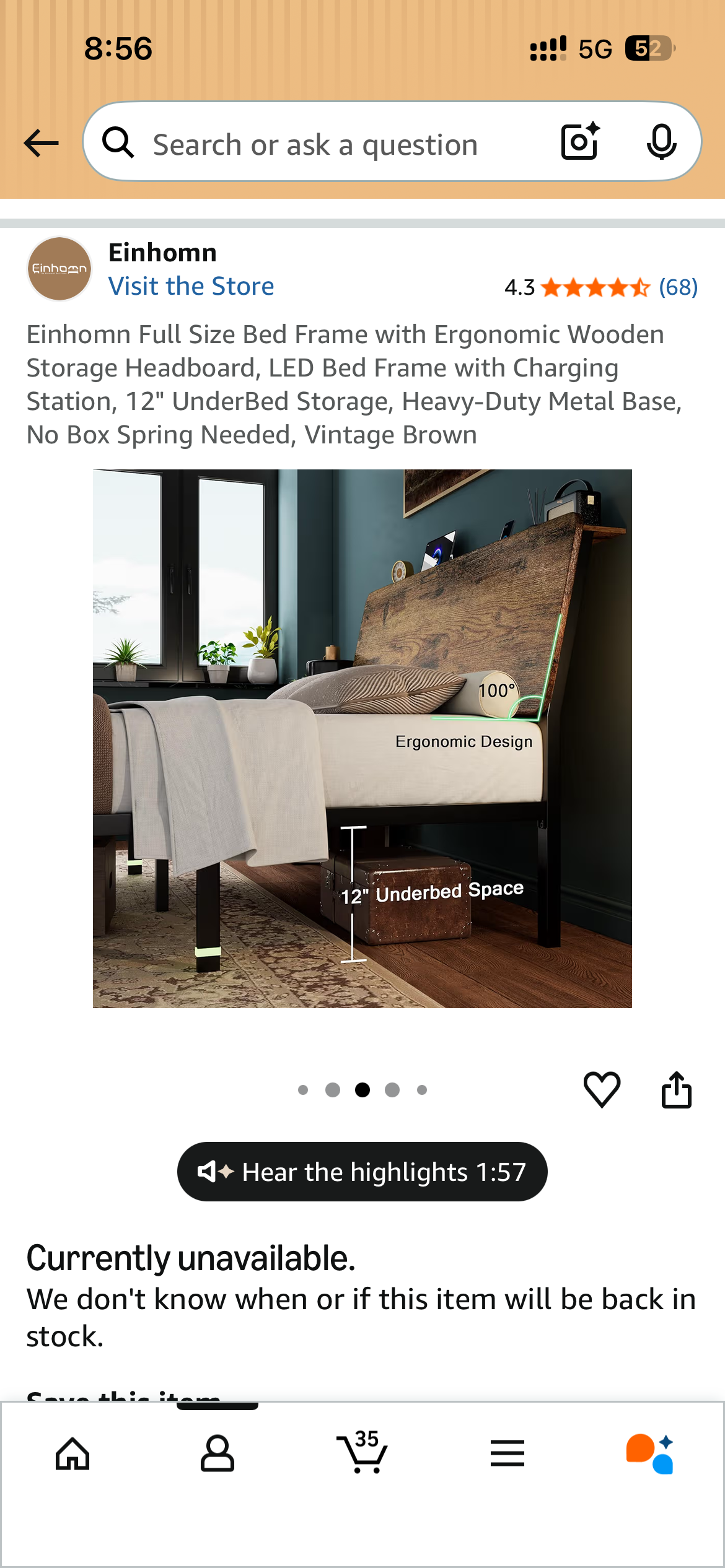This screenshot has width=725, height=1568.
Task: Open camera lens search icon
Action: pyautogui.click(x=580, y=141)
